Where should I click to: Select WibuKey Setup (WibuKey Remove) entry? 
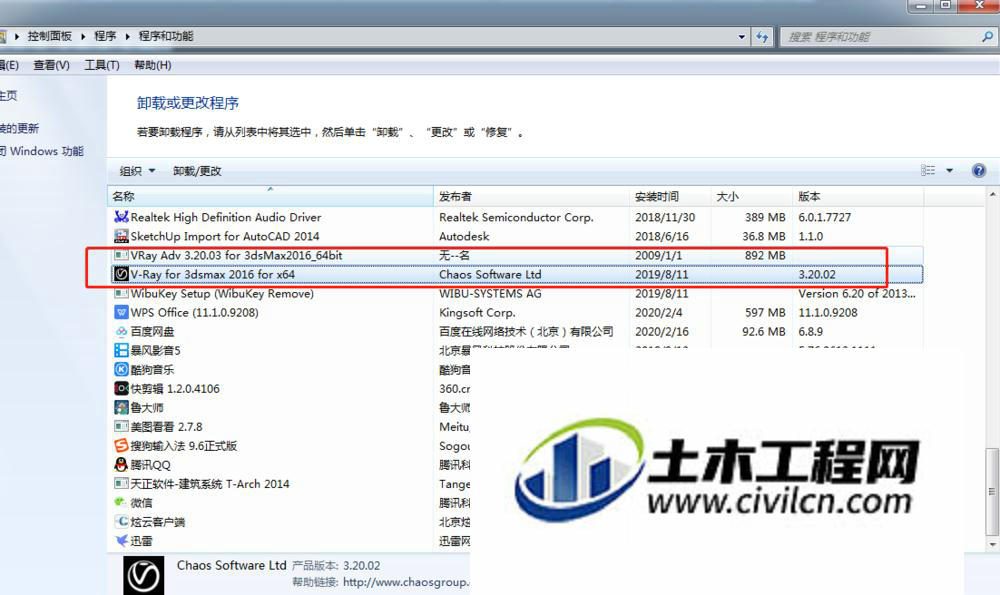tap(515, 293)
